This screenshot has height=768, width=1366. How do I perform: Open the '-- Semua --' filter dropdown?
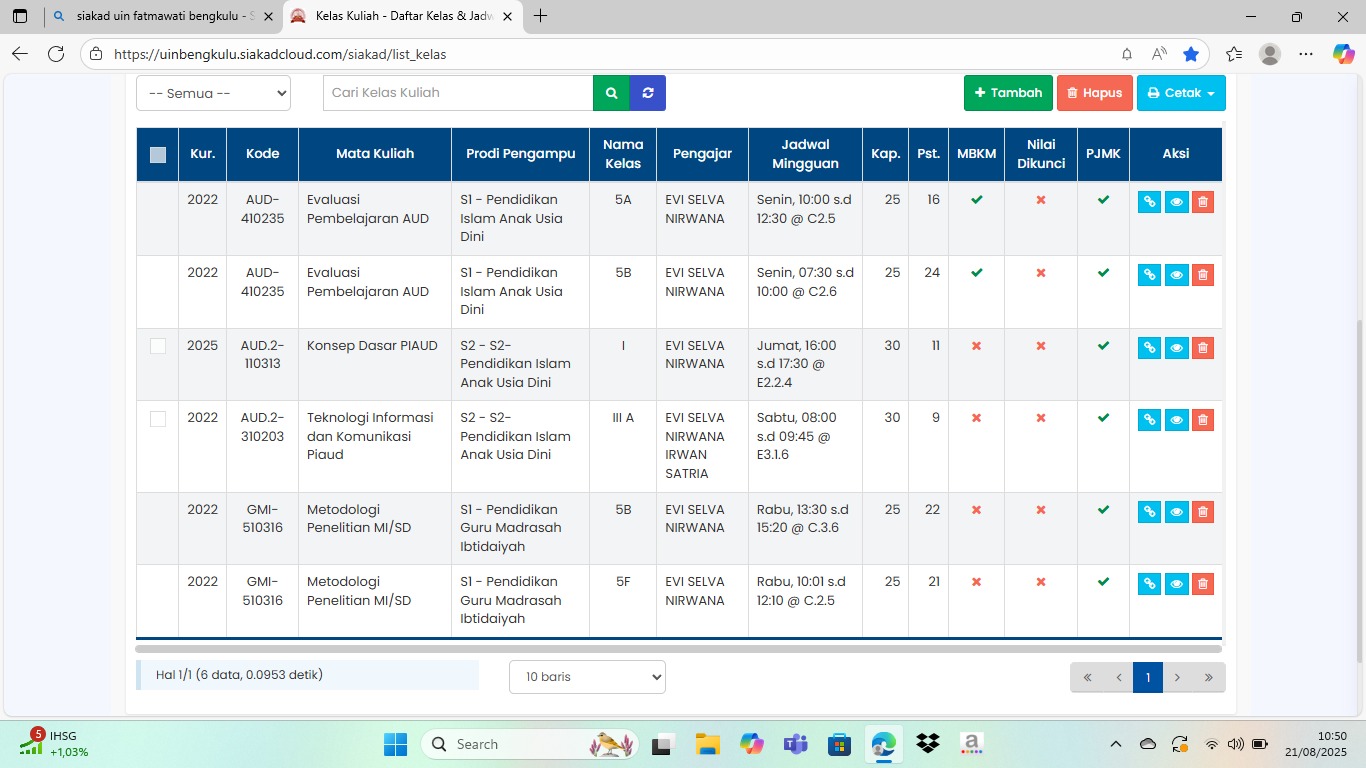(x=213, y=93)
